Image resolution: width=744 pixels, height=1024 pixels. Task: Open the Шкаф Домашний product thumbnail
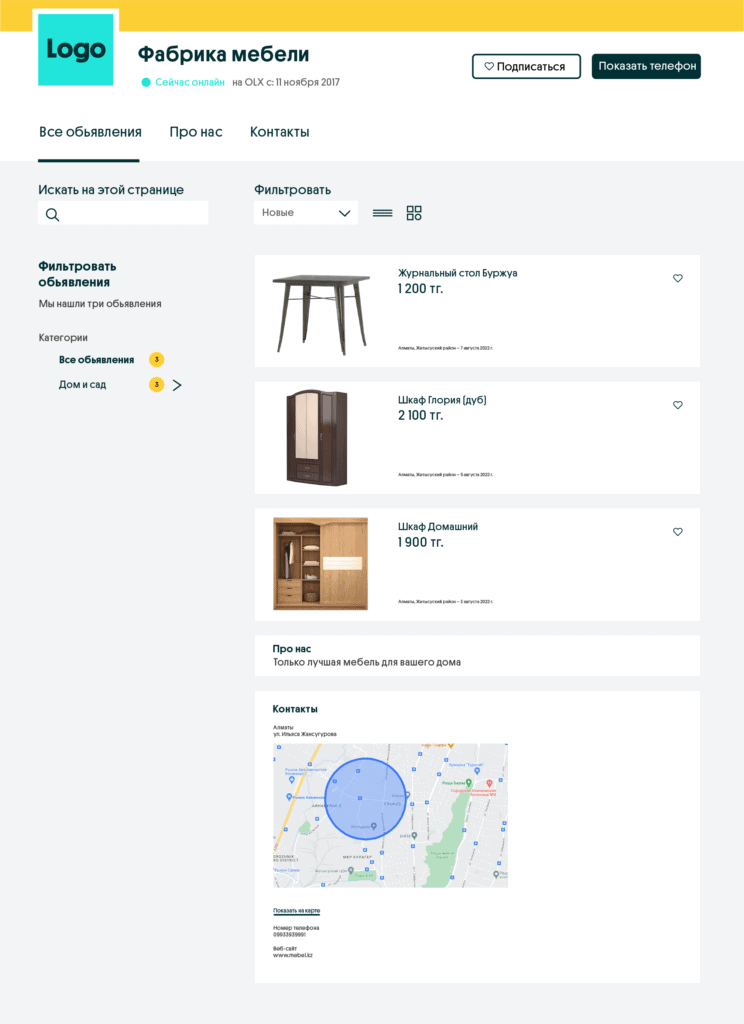(x=320, y=563)
